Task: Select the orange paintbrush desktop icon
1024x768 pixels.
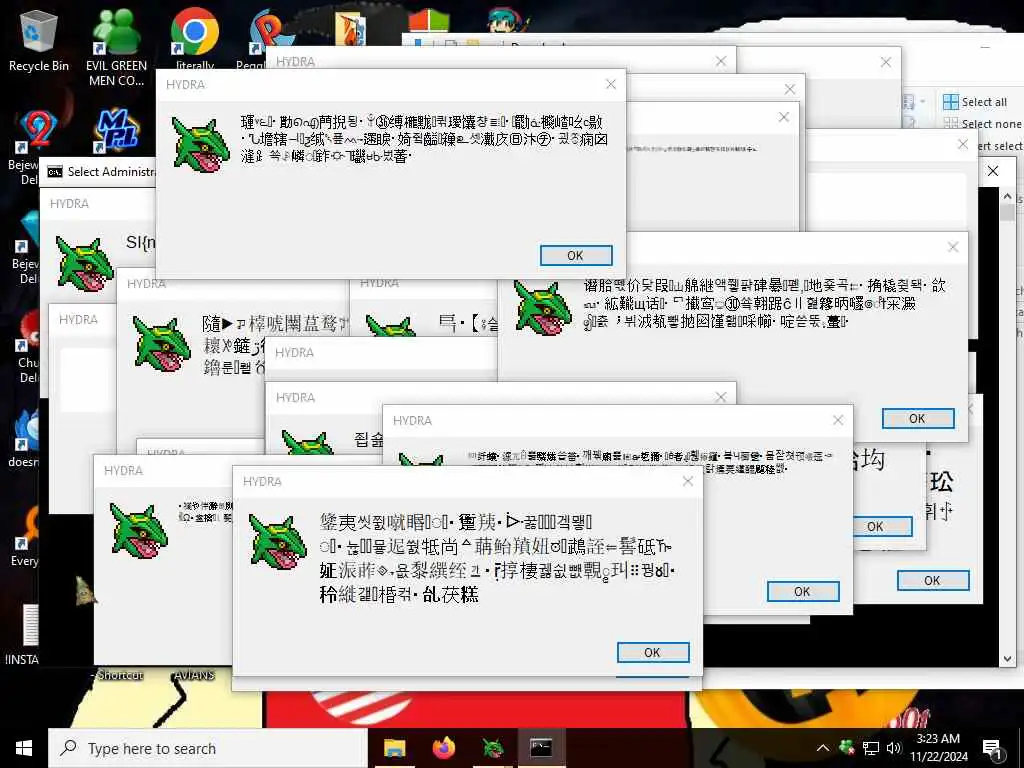Action: pyautogui.click(x=351, y=29)
